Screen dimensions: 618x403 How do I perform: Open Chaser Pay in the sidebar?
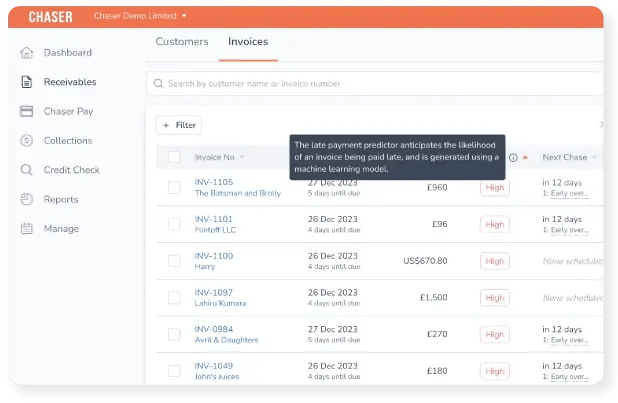click(x=69, y=112)
